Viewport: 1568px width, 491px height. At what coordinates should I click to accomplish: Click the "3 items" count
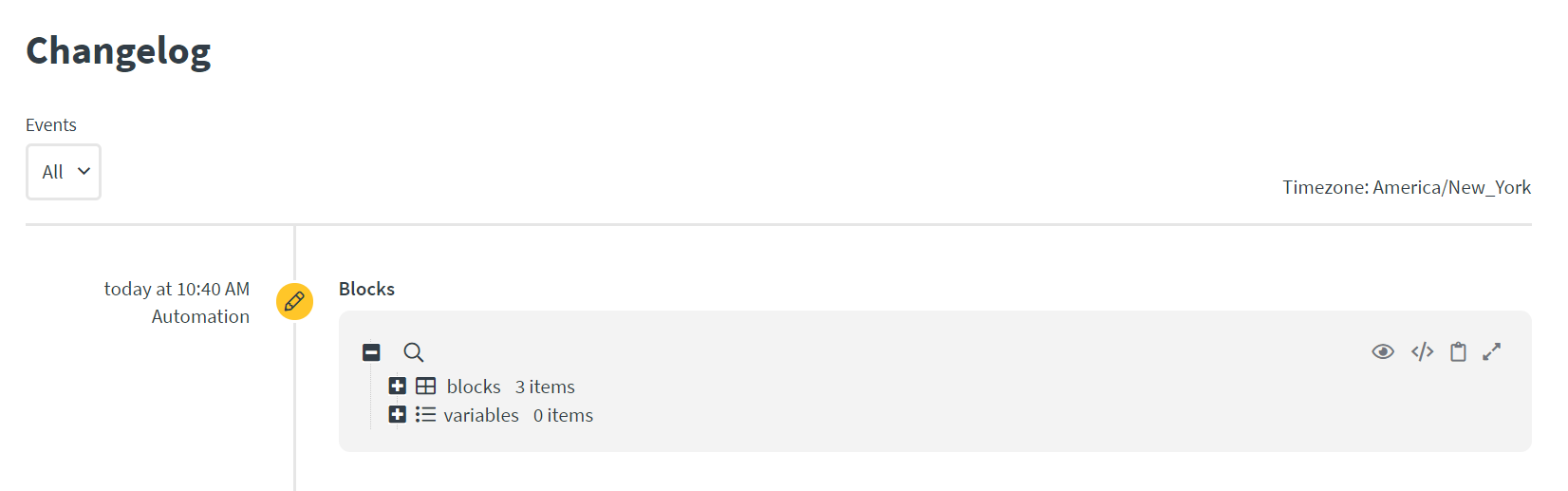tap(545, 387)
